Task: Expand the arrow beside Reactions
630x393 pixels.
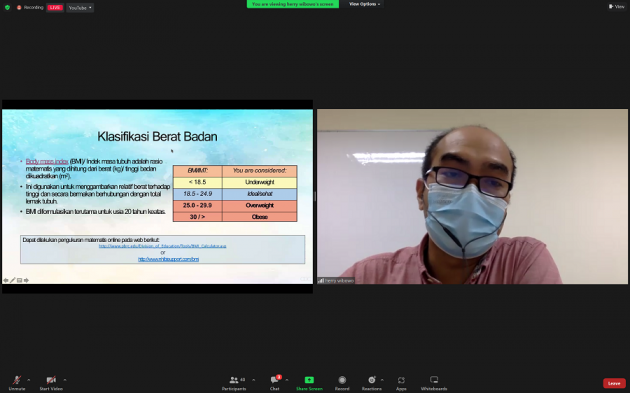Action: pyautogui.click(x=382, y=380)
